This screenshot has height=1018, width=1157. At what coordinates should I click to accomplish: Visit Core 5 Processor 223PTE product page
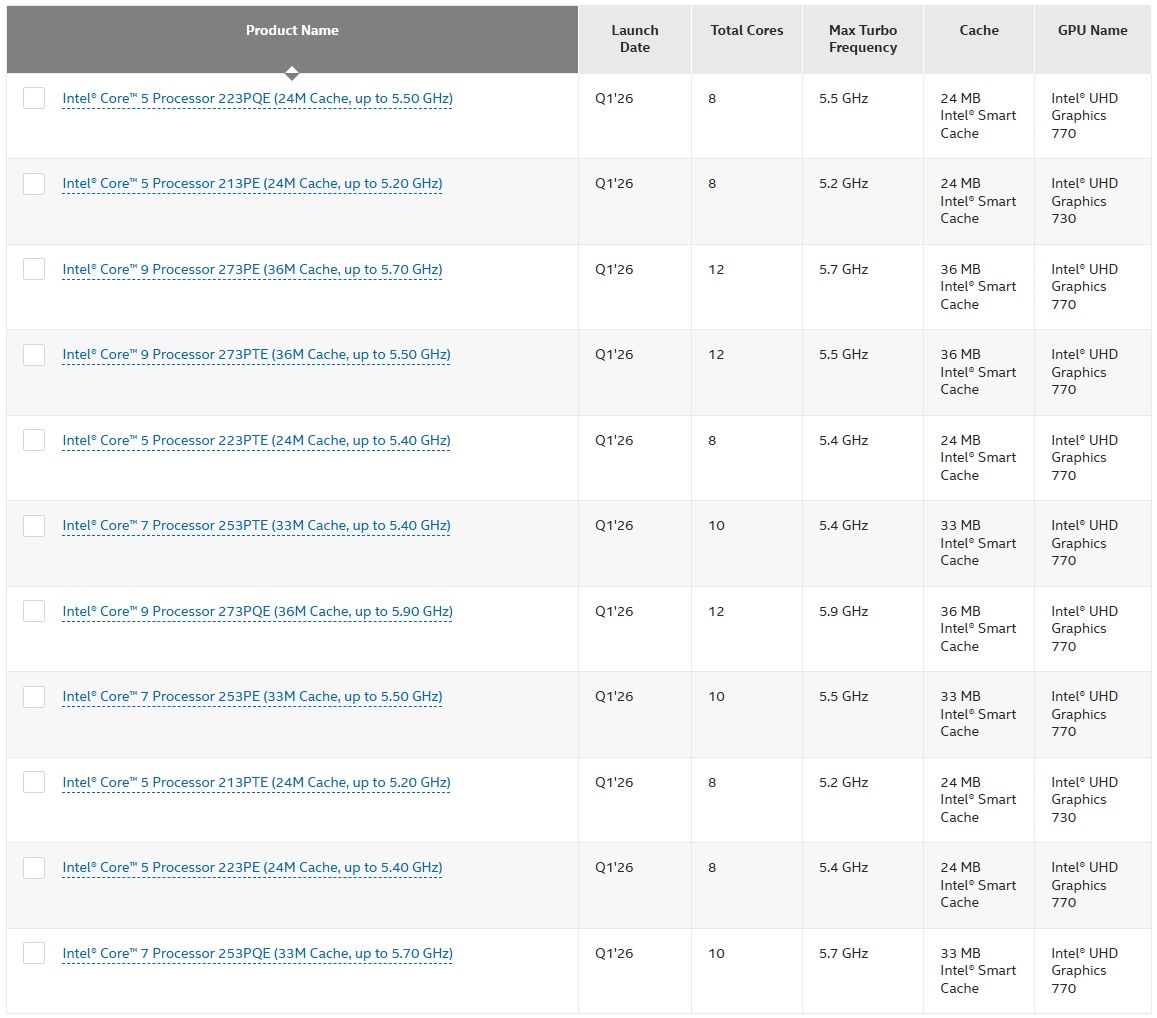256,441
